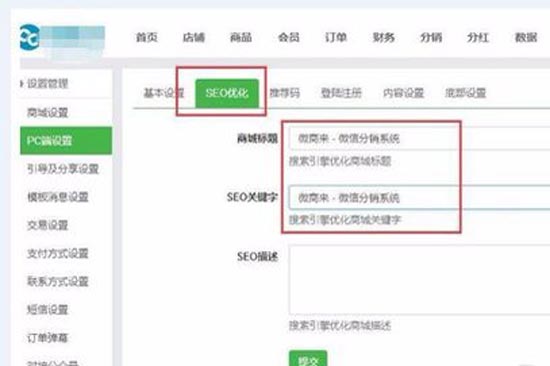
Task: Open the 商品 top menu
Action: pos(241,37)
